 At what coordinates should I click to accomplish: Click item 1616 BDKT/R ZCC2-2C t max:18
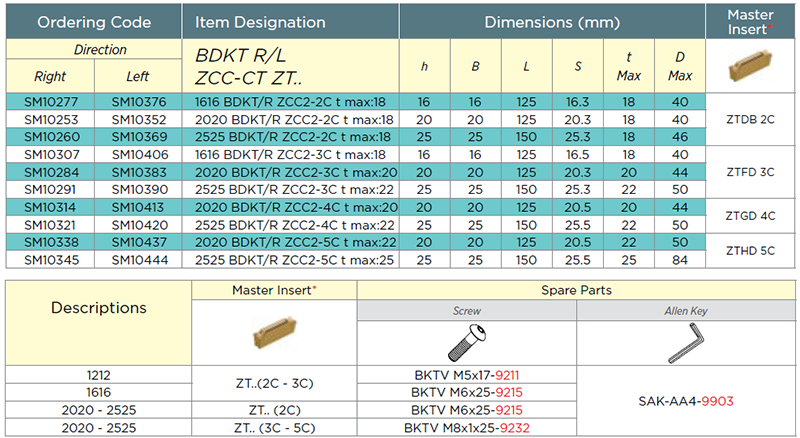pyautogui.click(x=290, y=102)
